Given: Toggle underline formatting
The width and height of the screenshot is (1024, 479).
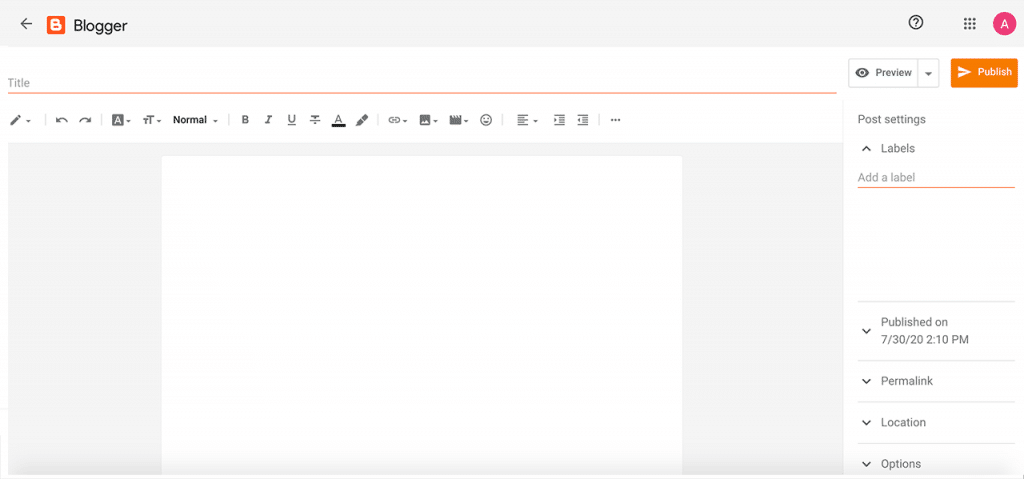Looking at the screenshot, I should [x=291, y=120].
